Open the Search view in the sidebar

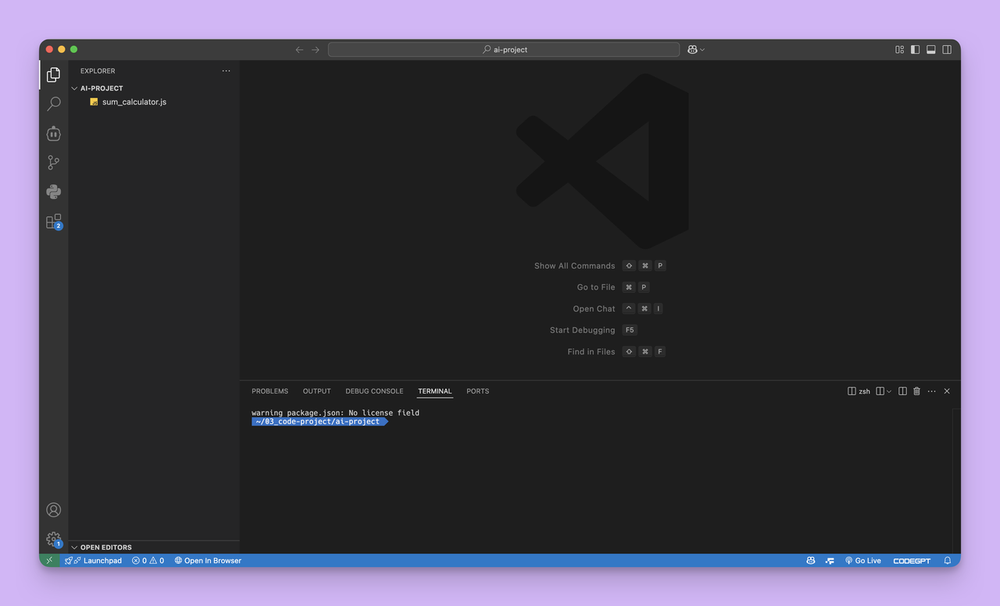click(53, 103)
